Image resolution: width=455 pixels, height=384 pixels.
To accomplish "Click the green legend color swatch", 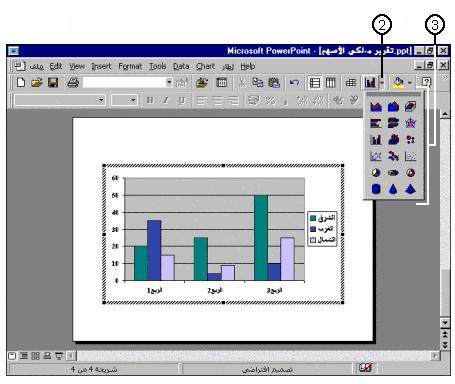I will 313,218.
